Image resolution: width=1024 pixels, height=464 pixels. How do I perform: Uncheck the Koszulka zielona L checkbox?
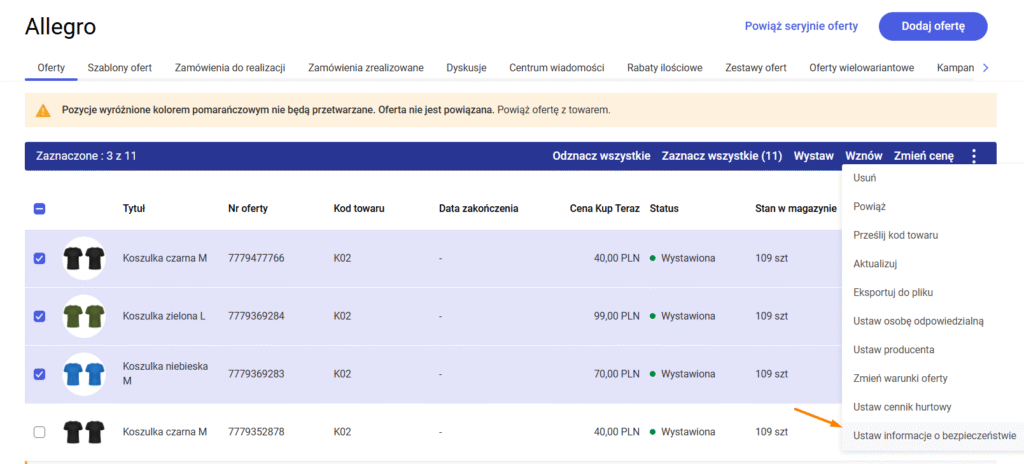(x=39, y=316)
